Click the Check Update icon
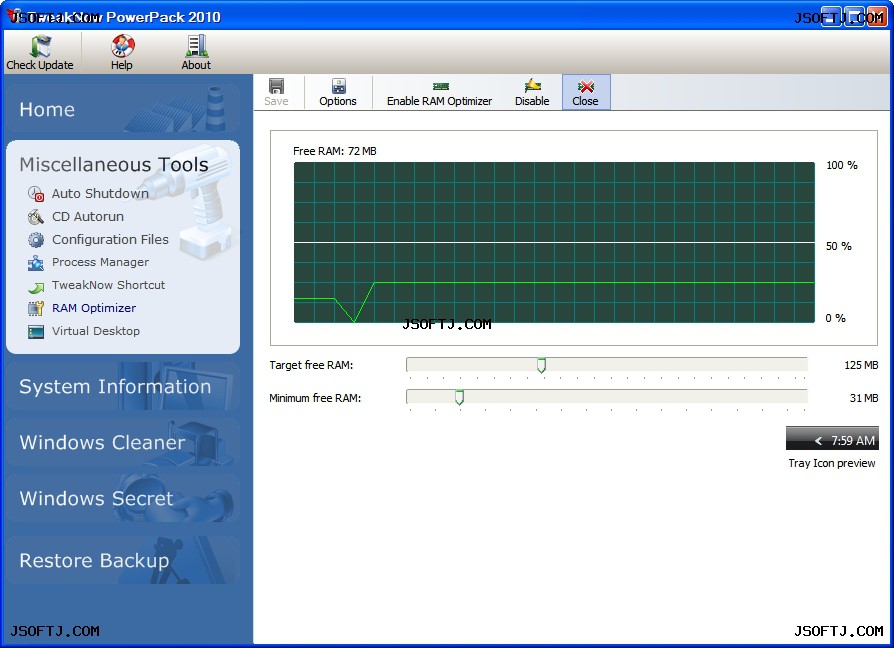The height and width of the screenshot is (648, 894). click(x=40, y=45)
